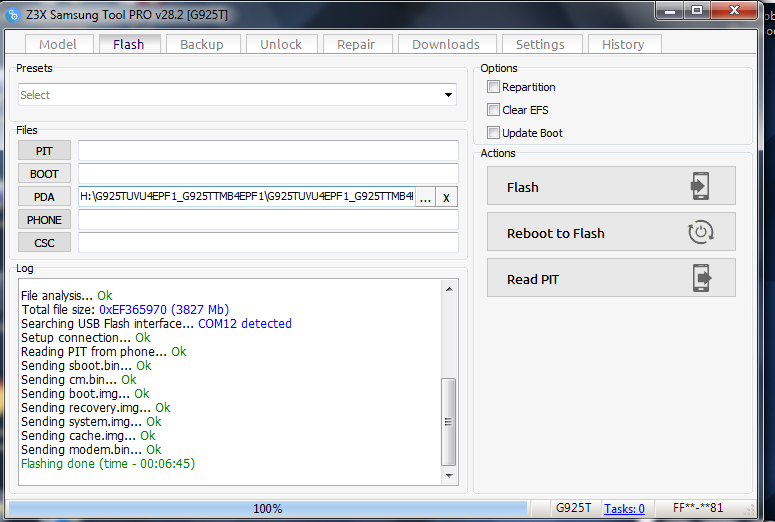Image resolution: width=775 pixels, height=522 pixels.
Task: Click in the PHONE file path field
Action: pos(268,220)
